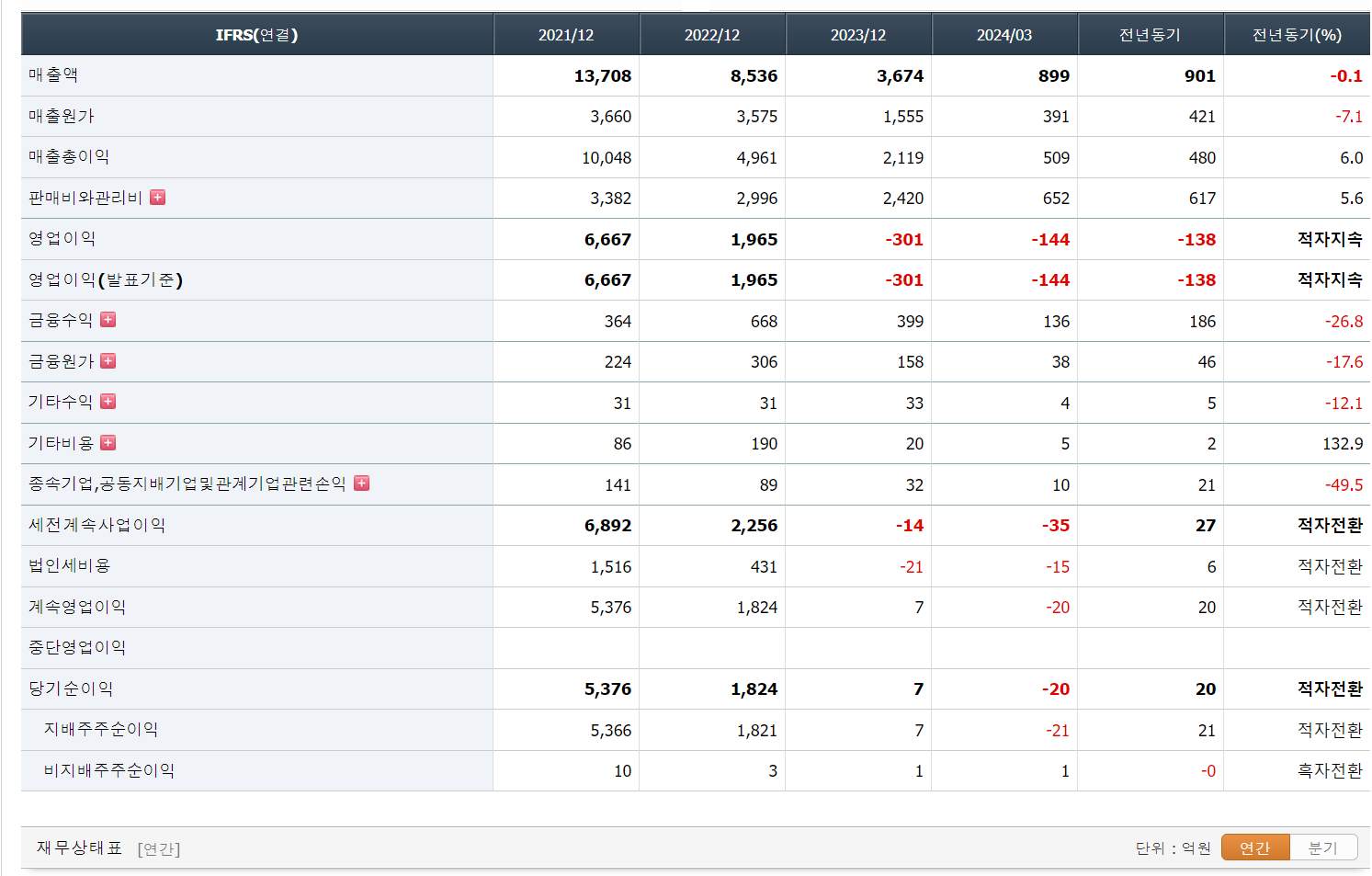The image size is (1372, 876).
Task: Expand the 기타비용 row plus icon
Action: pyautogui.click(x=108, y=443)
